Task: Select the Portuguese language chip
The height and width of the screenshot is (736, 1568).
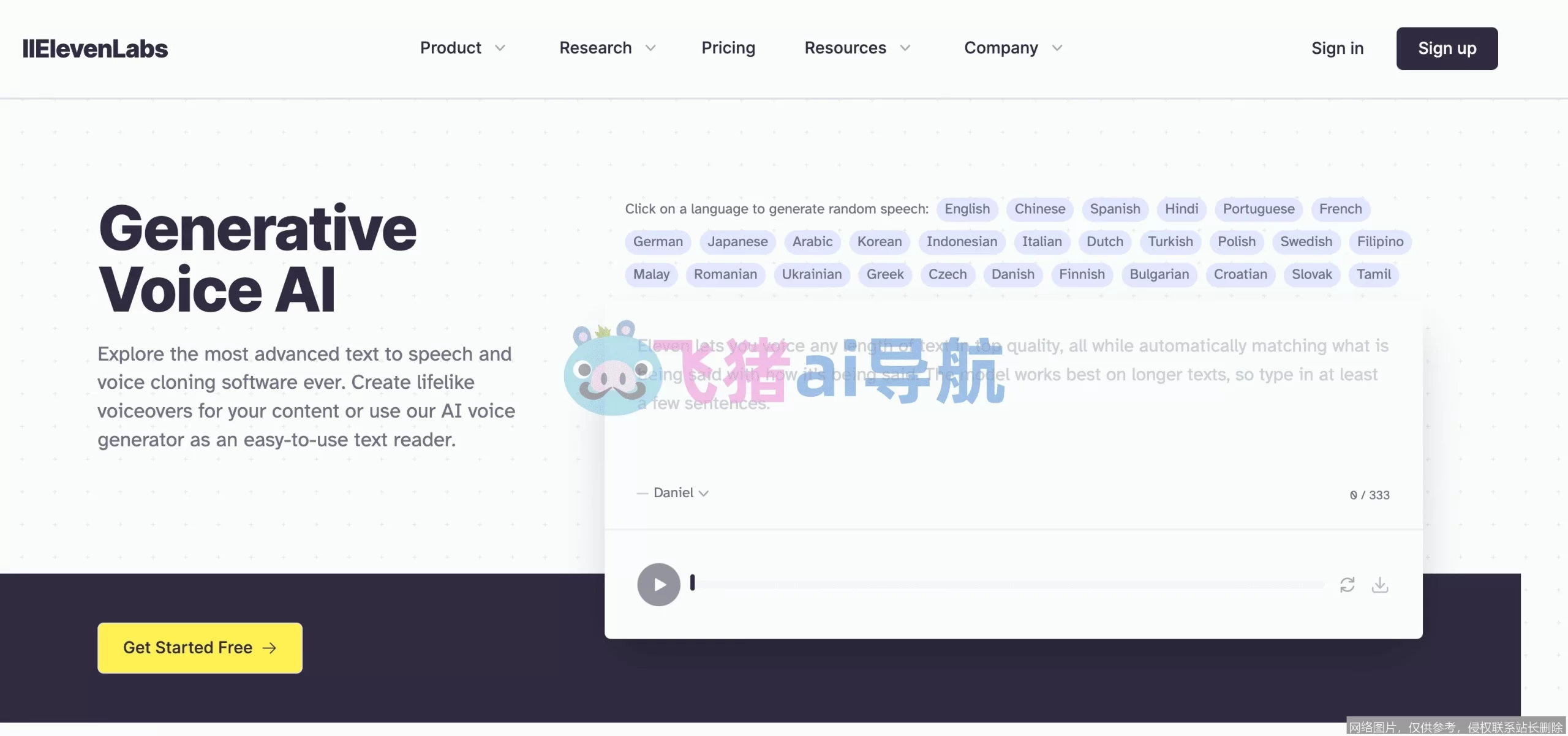Action: [1259, 209]
